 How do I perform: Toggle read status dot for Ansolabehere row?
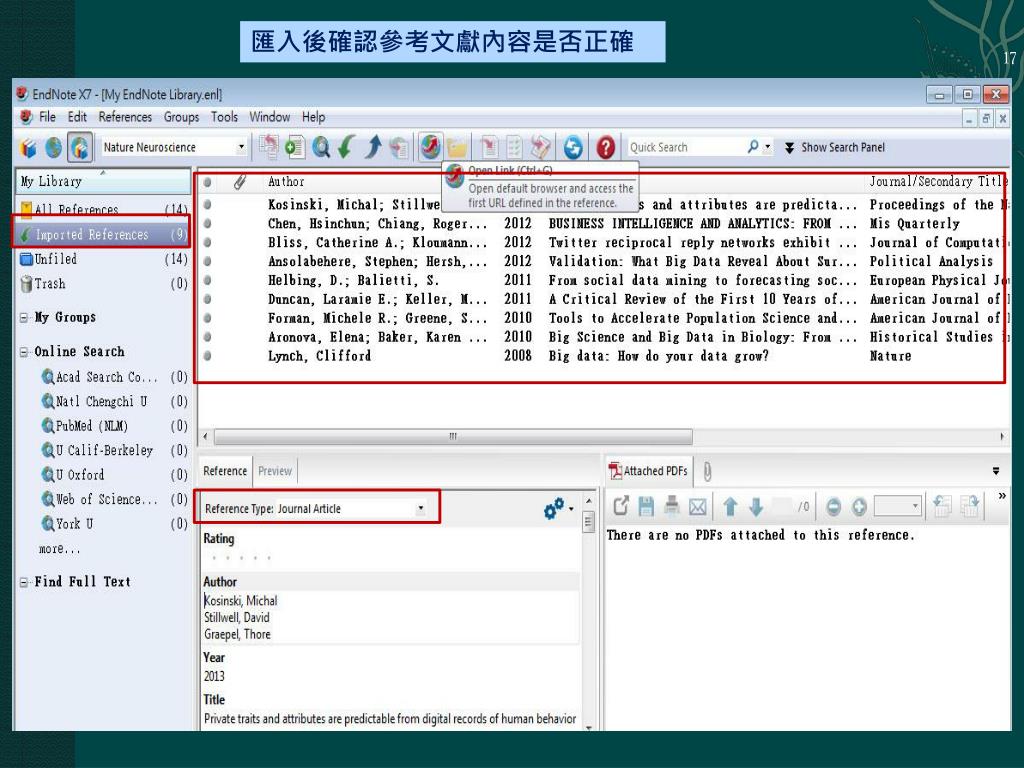click(x=207, y=261)
